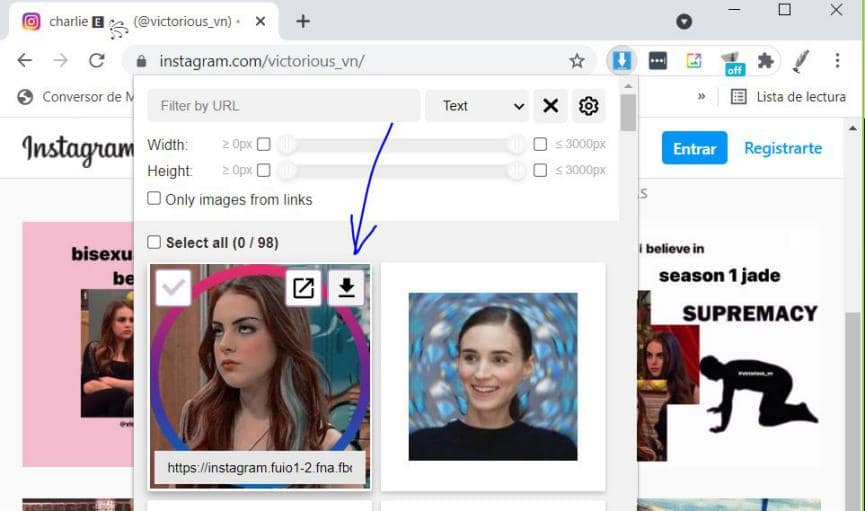Click the address bar URL
Screen dimensions: 865x511
261,61
